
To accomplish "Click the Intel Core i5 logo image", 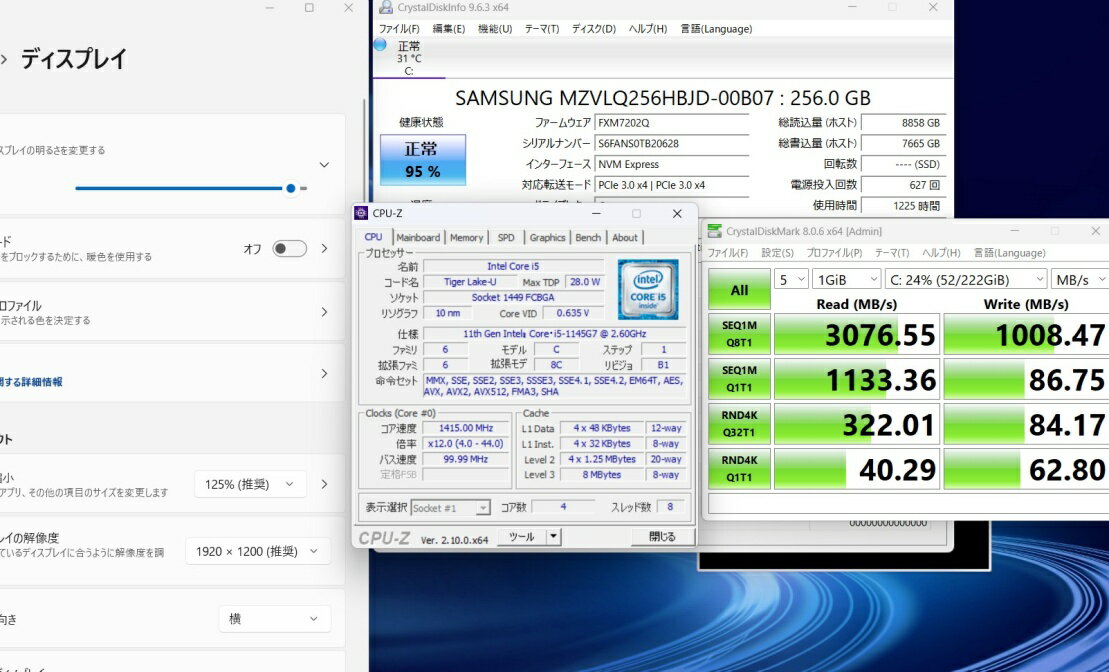I will 648,290.
